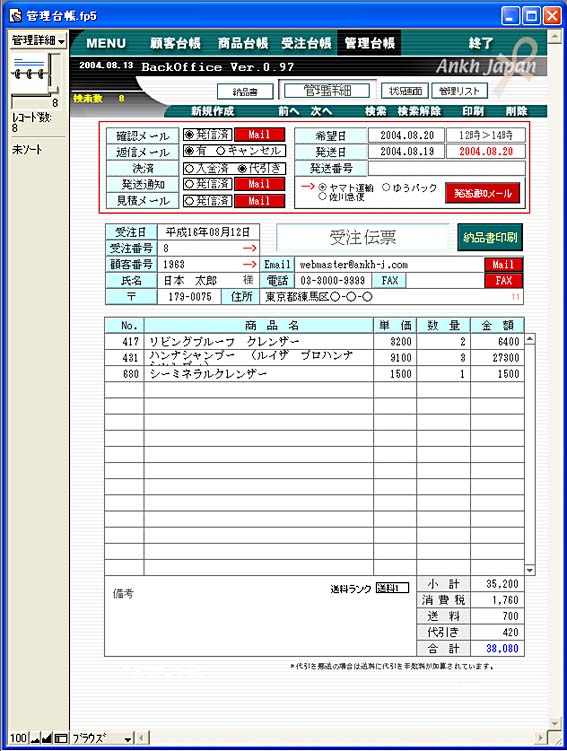567x751 pixels.
Task: Click the 発送番号 input field
Action: point(446,168)
